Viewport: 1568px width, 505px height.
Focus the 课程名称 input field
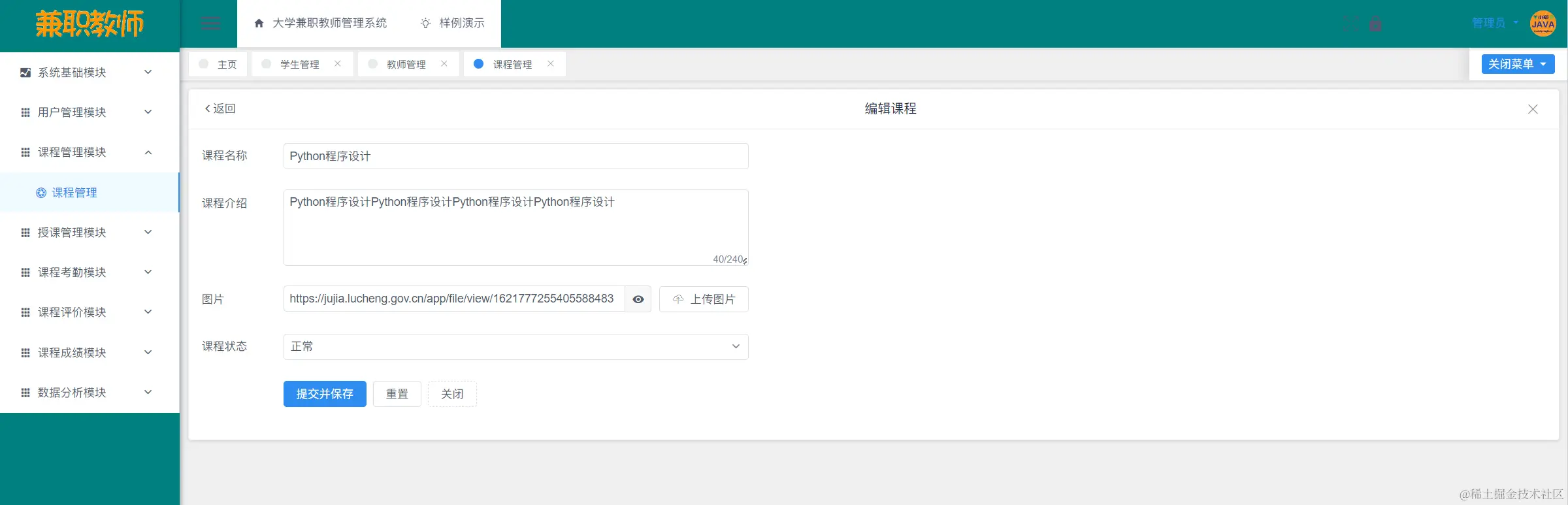(x=515, y=156)
